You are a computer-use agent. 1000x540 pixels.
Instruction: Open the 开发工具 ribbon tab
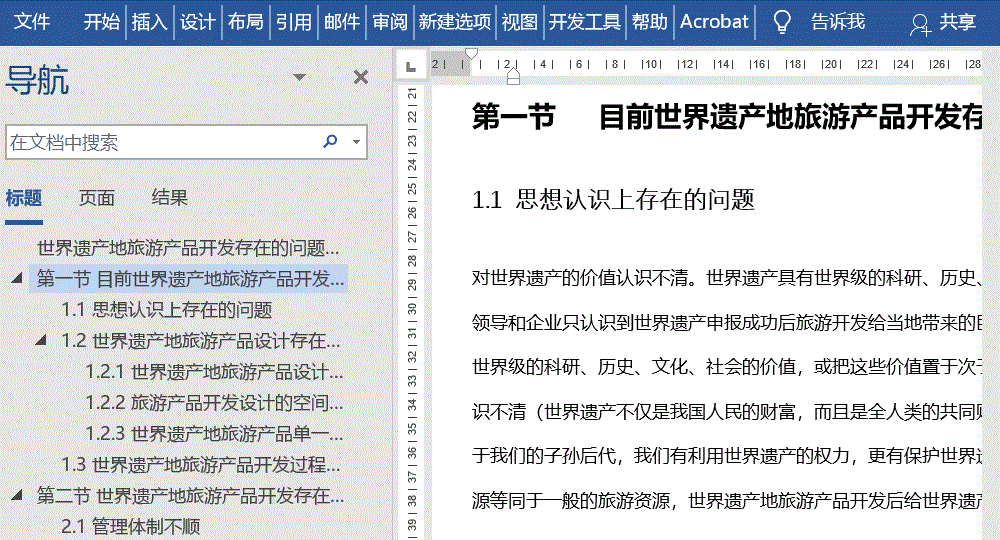coord(585,22)
